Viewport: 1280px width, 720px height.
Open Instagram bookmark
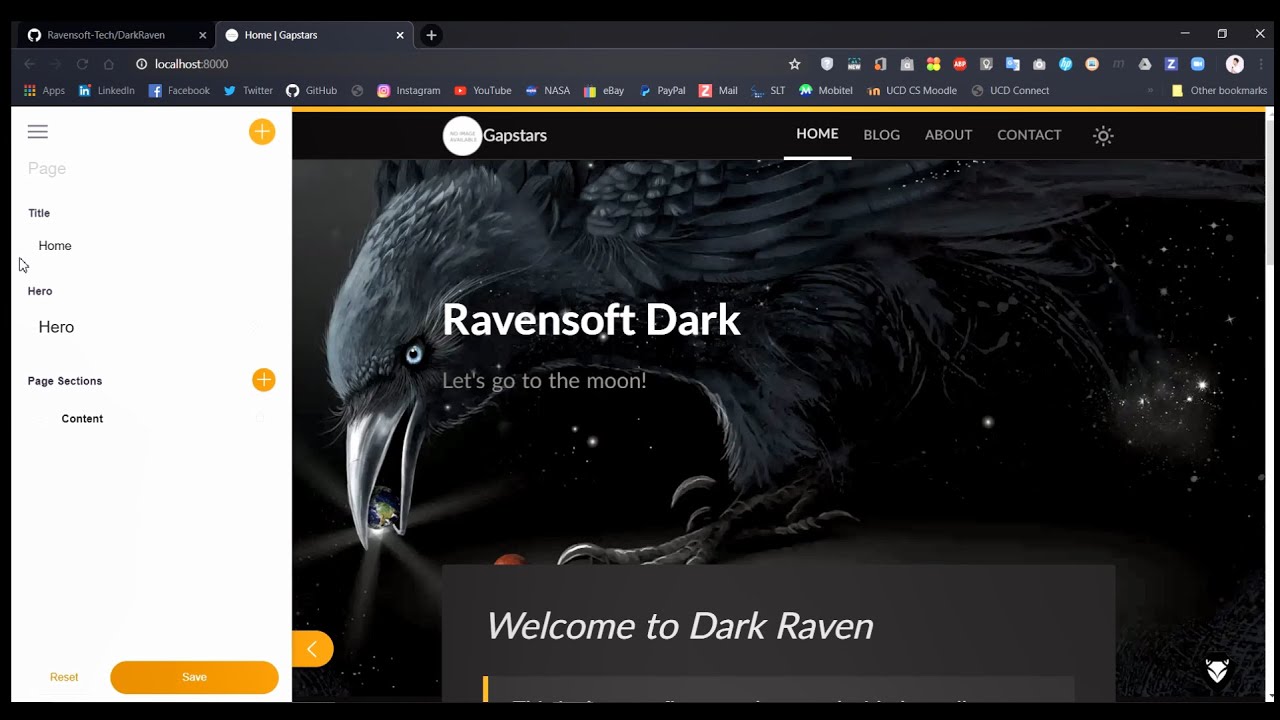pyautogui.click(x=408, y=91)
